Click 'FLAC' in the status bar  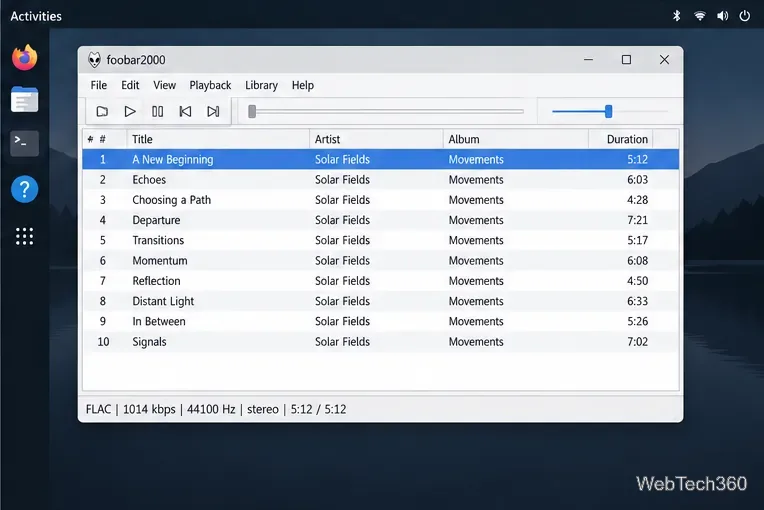[98, 409]
